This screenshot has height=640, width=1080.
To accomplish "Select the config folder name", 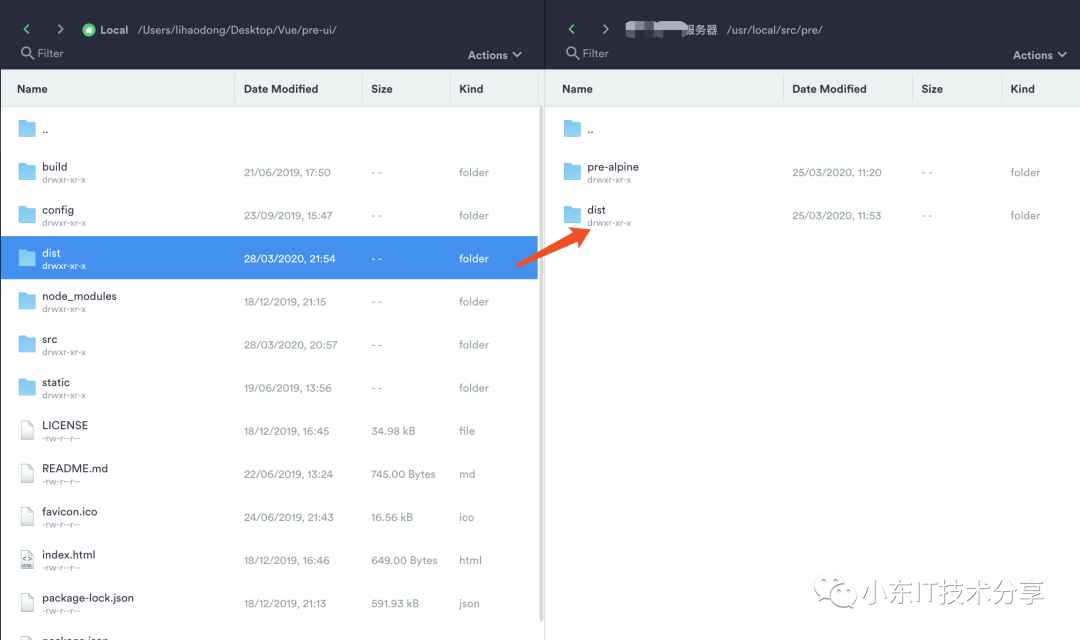I will (x=58, y=210).
